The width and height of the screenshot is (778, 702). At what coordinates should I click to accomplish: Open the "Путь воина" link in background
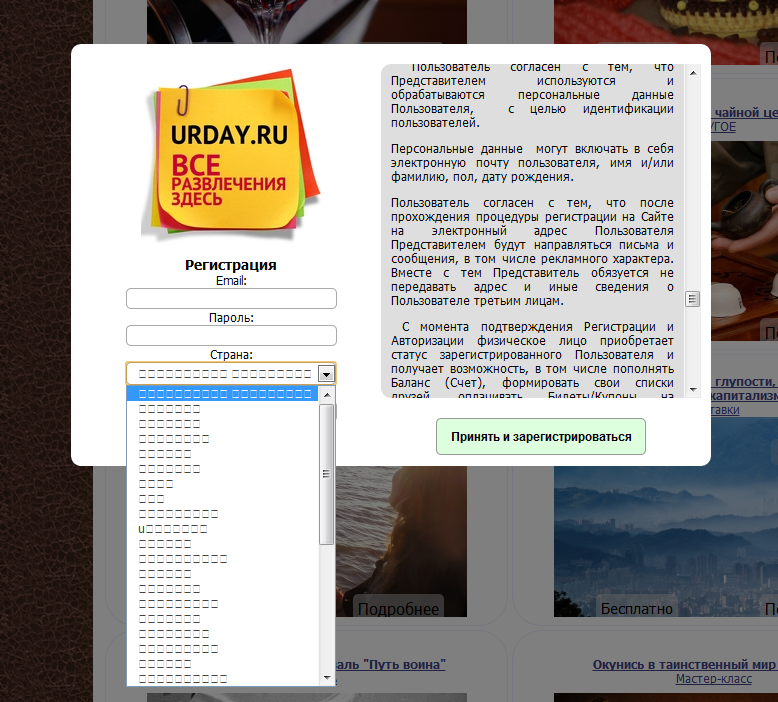click(391, 664)
